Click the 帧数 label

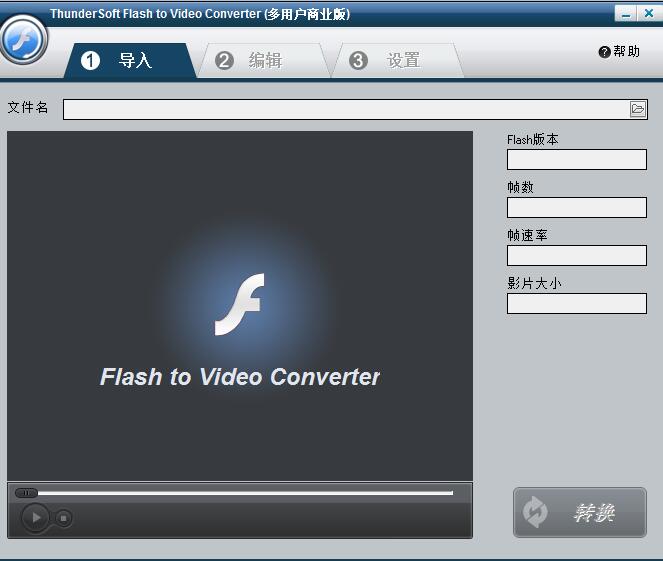(x=521, y=187)
